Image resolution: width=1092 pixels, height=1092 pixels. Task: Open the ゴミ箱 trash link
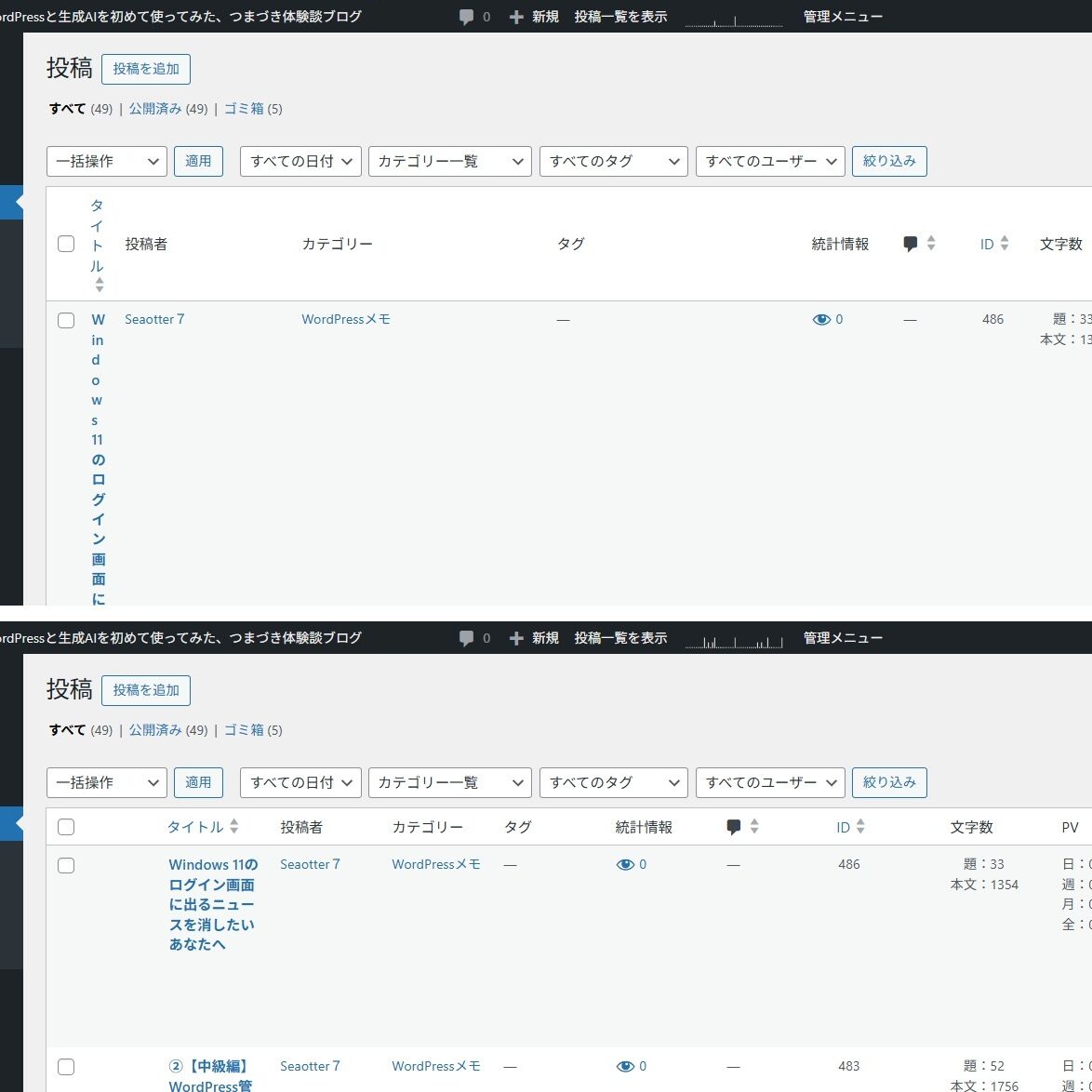(245, 730)
